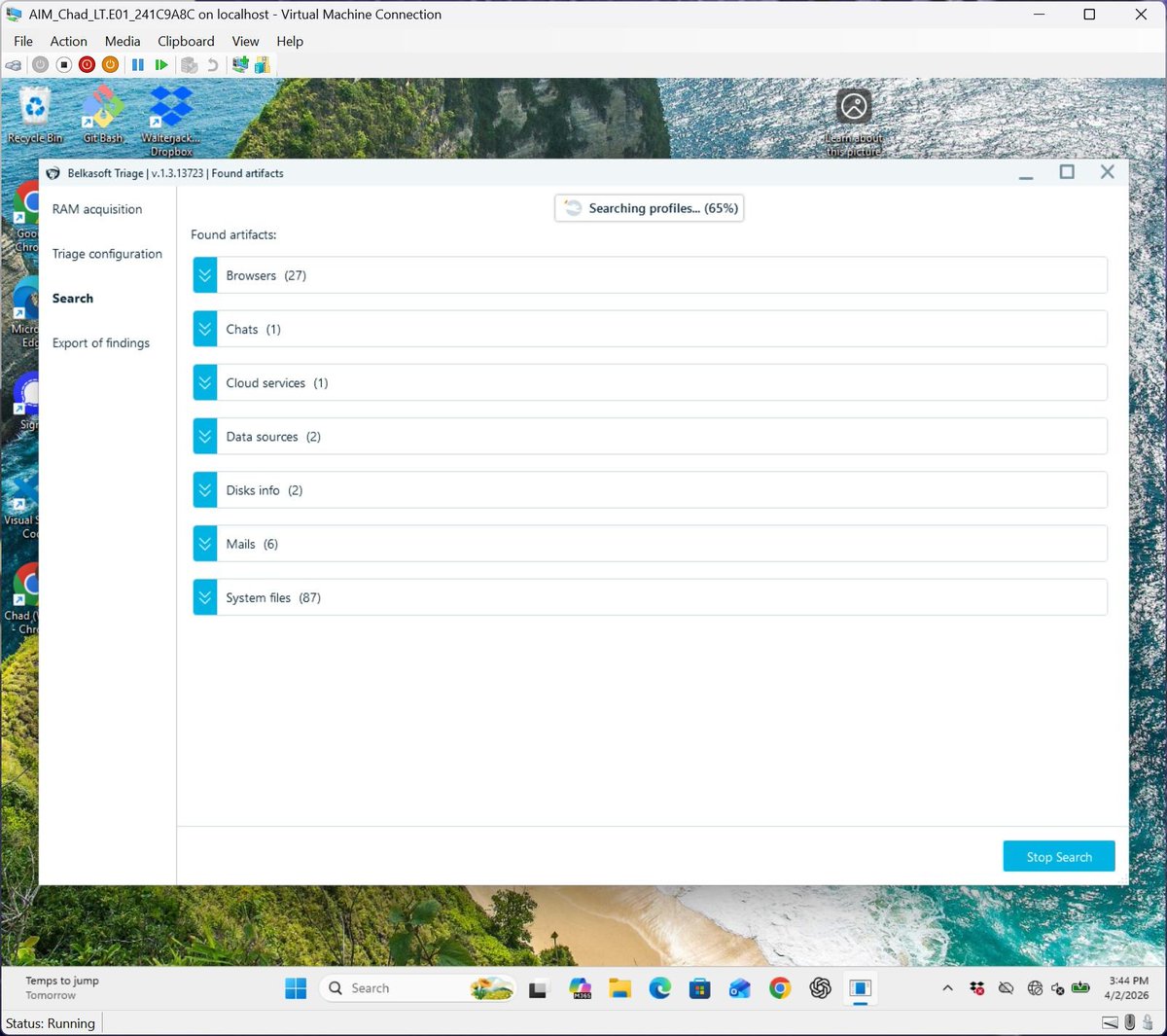Click the taskbar Search box

416,988
